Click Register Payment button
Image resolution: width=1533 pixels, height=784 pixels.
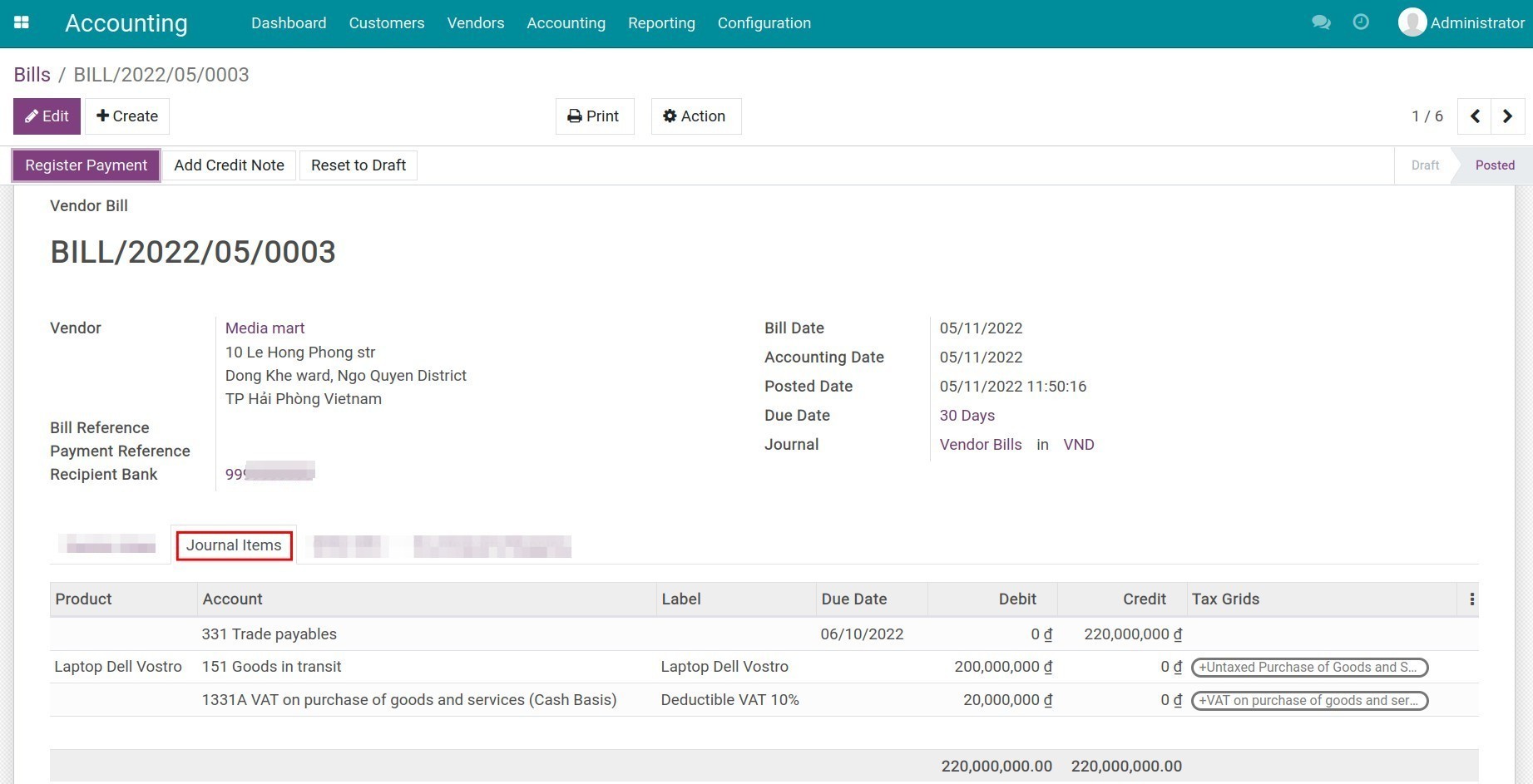coord(86,165)
